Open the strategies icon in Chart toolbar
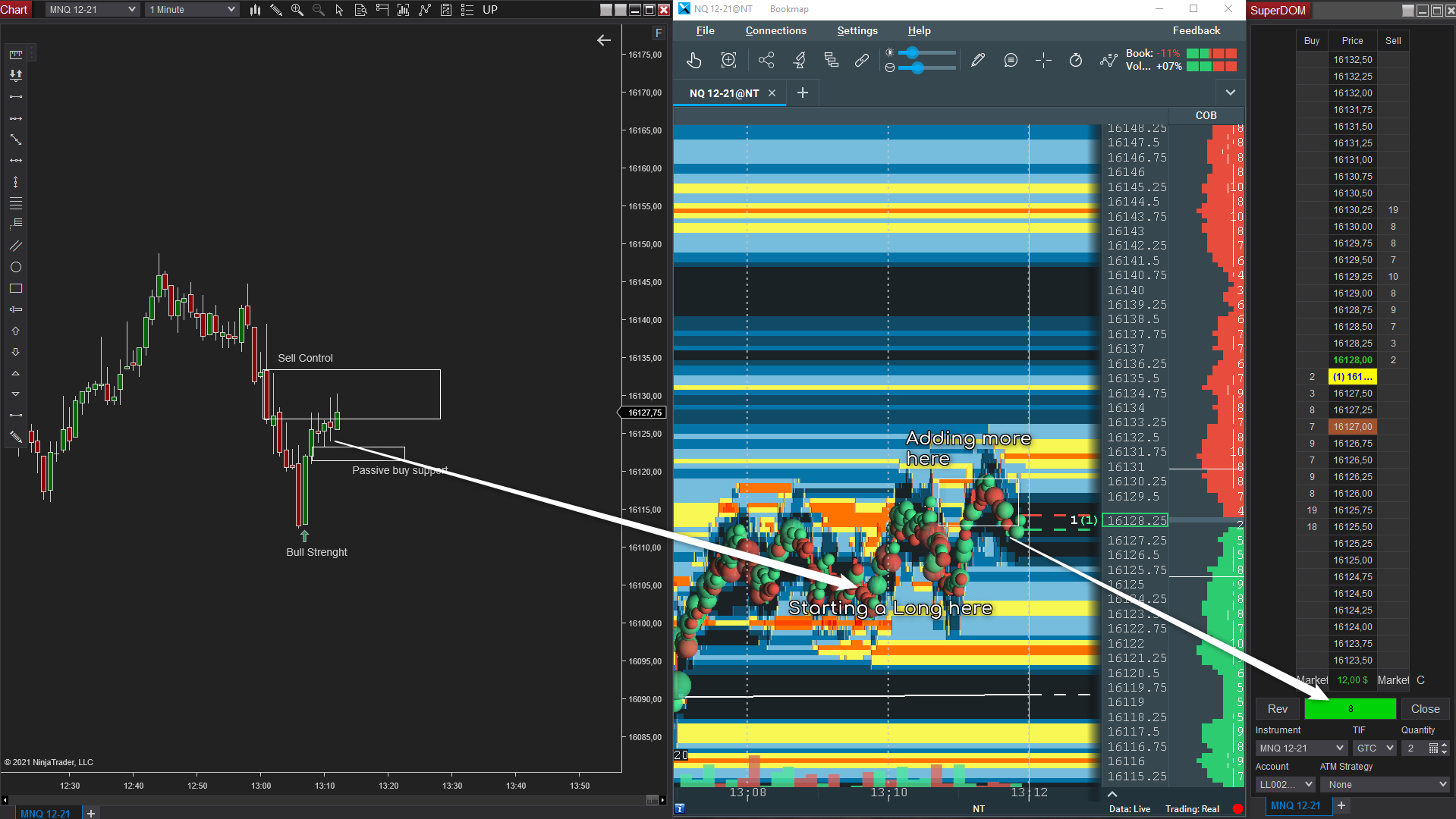 [x=446, y=10]
